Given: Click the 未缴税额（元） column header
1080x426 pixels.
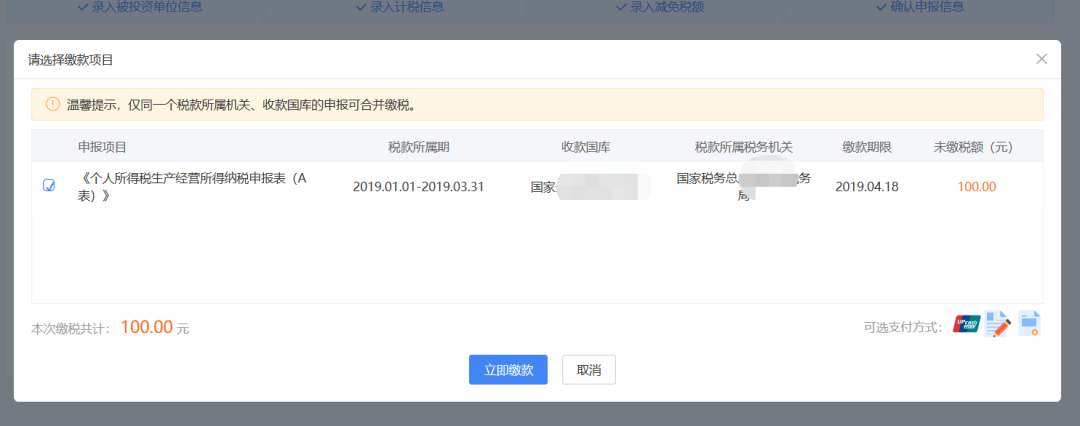Looking at the screenshot, I should tap(972, 147).
